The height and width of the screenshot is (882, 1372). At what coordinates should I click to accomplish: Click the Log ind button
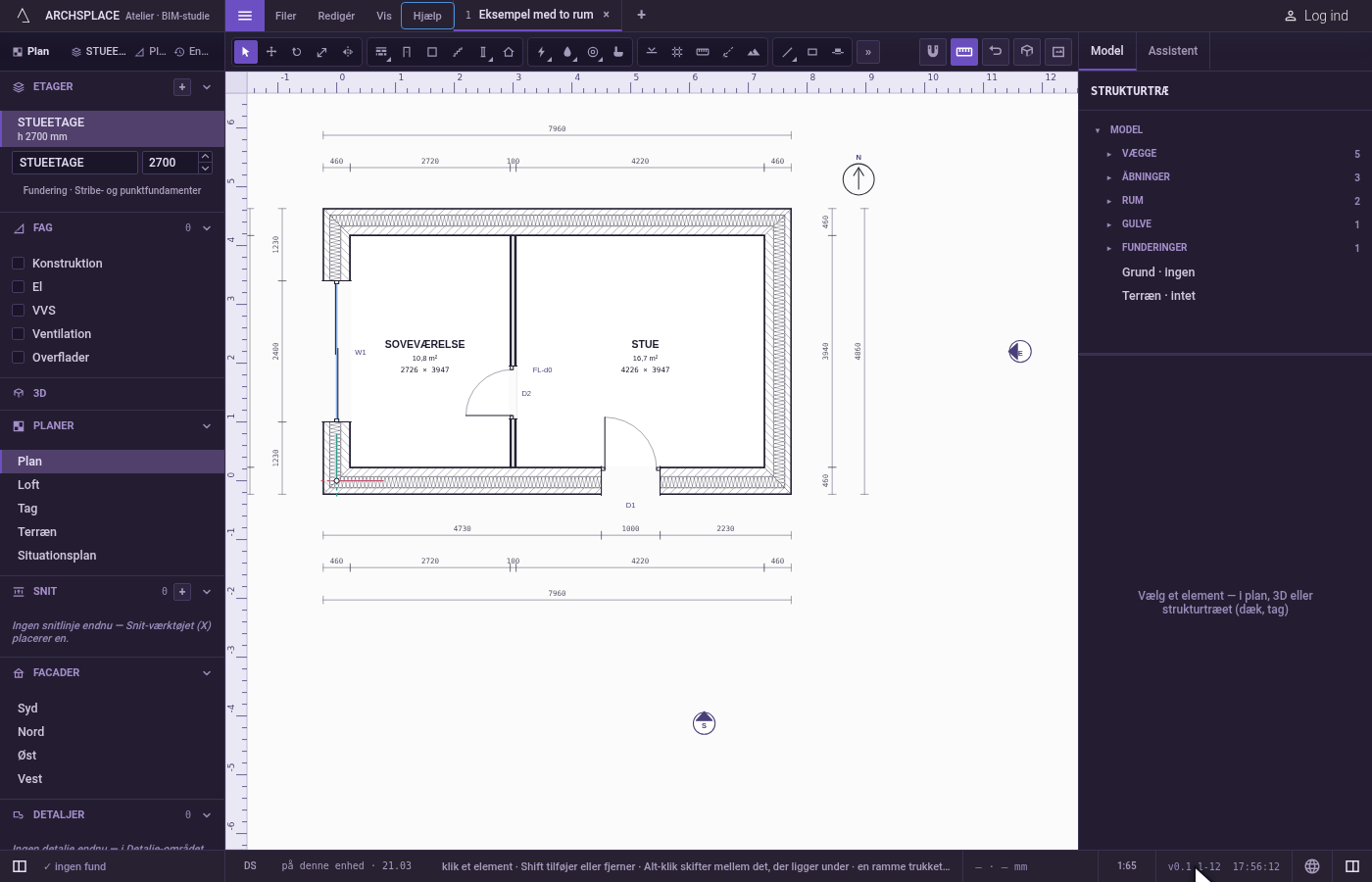[1316, 16]
